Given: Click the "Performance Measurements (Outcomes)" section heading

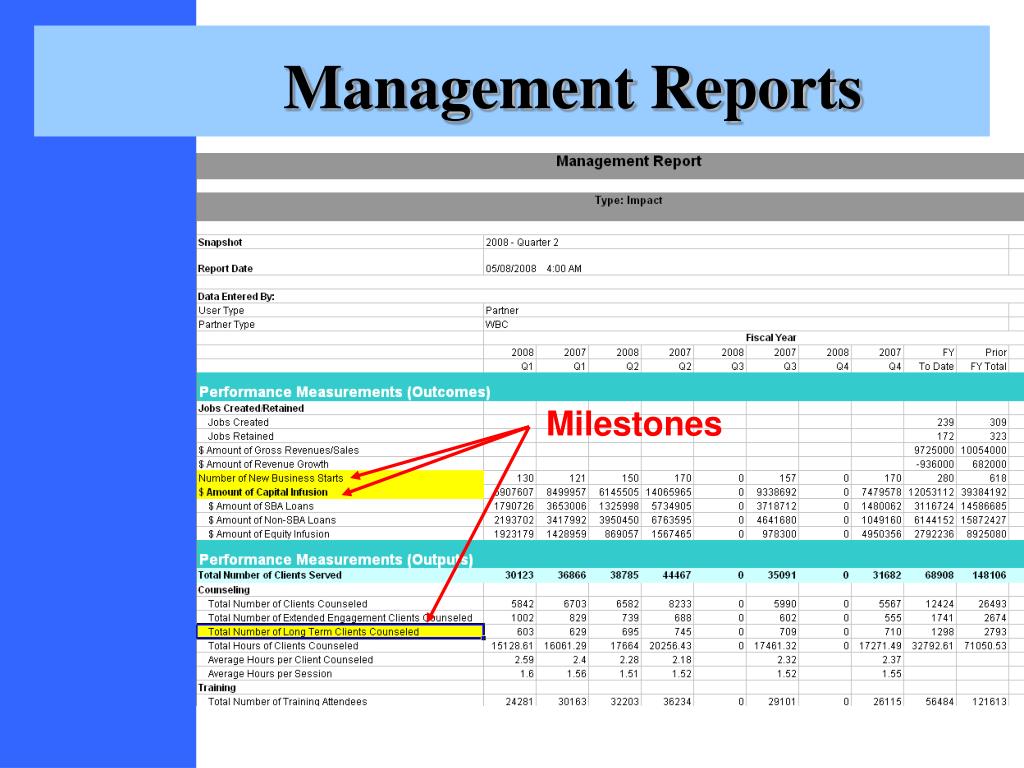Looking at the screenshot, I should (345, 392).
